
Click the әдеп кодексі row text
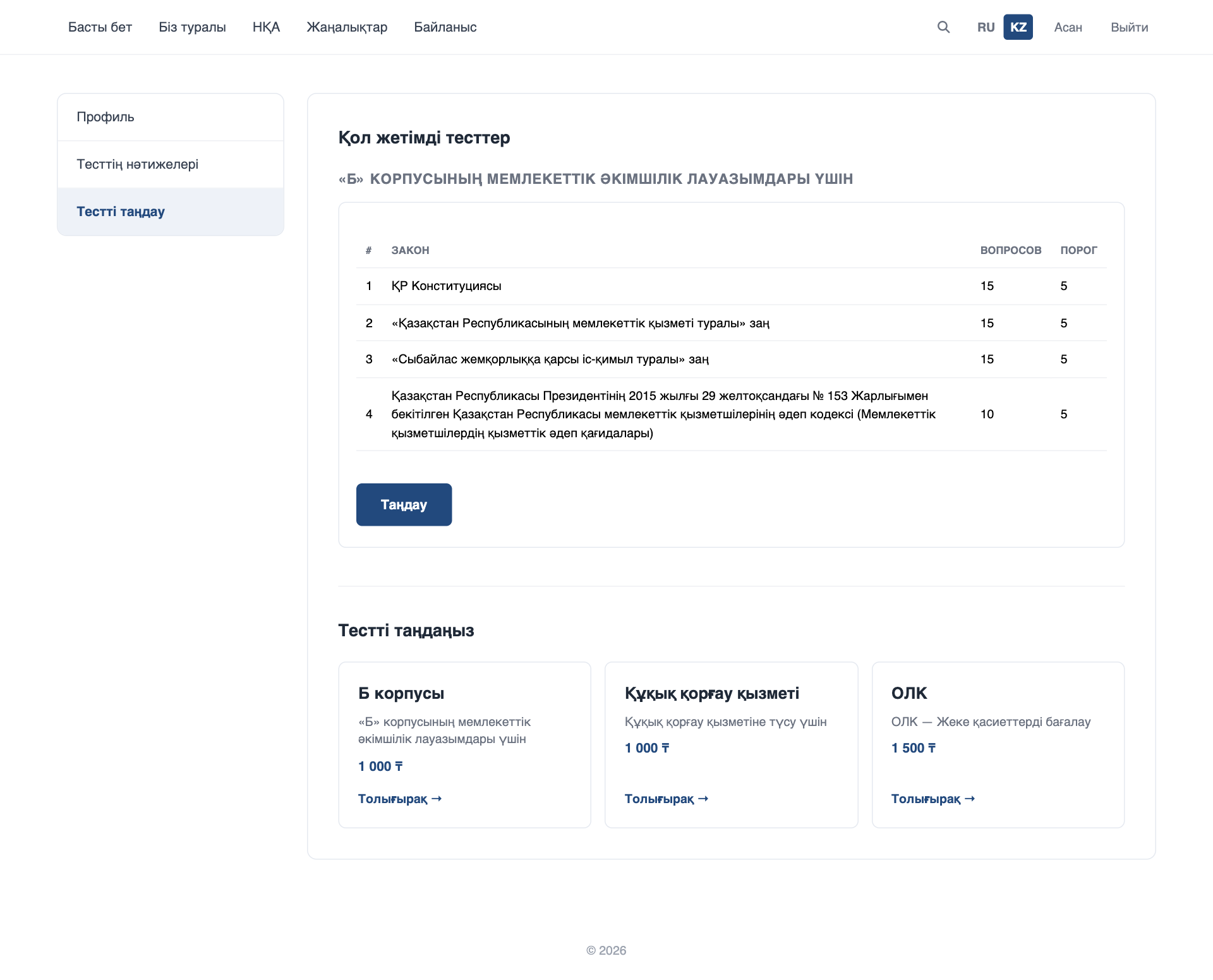[663, 414]
